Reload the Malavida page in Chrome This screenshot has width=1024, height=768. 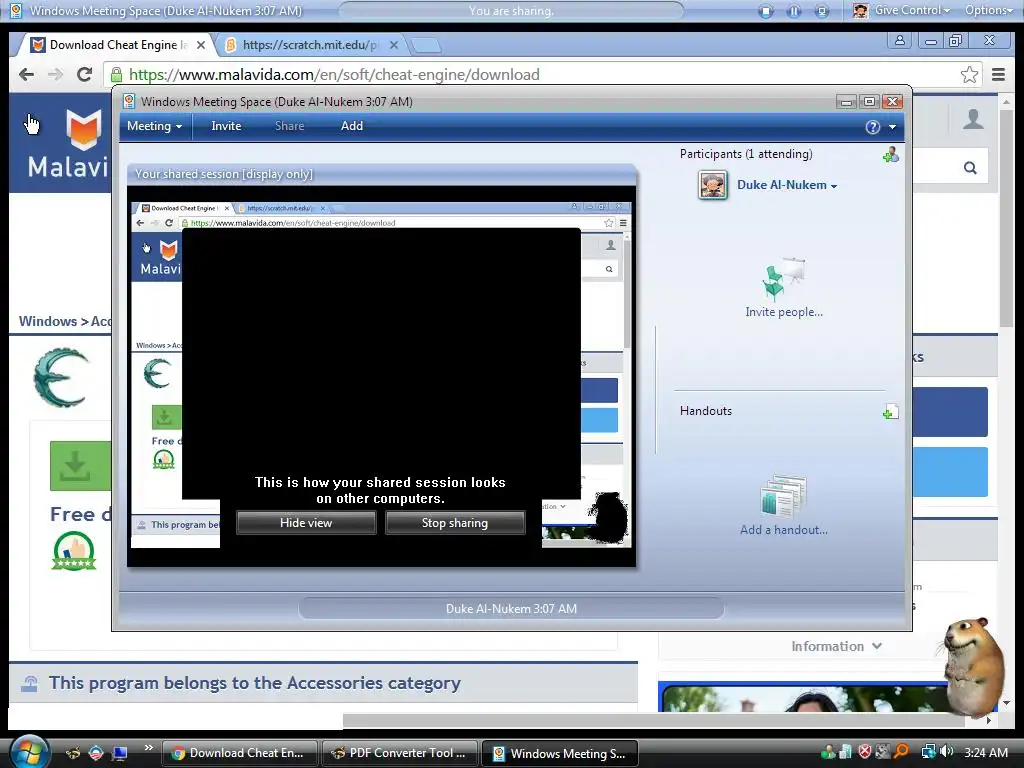84,74
